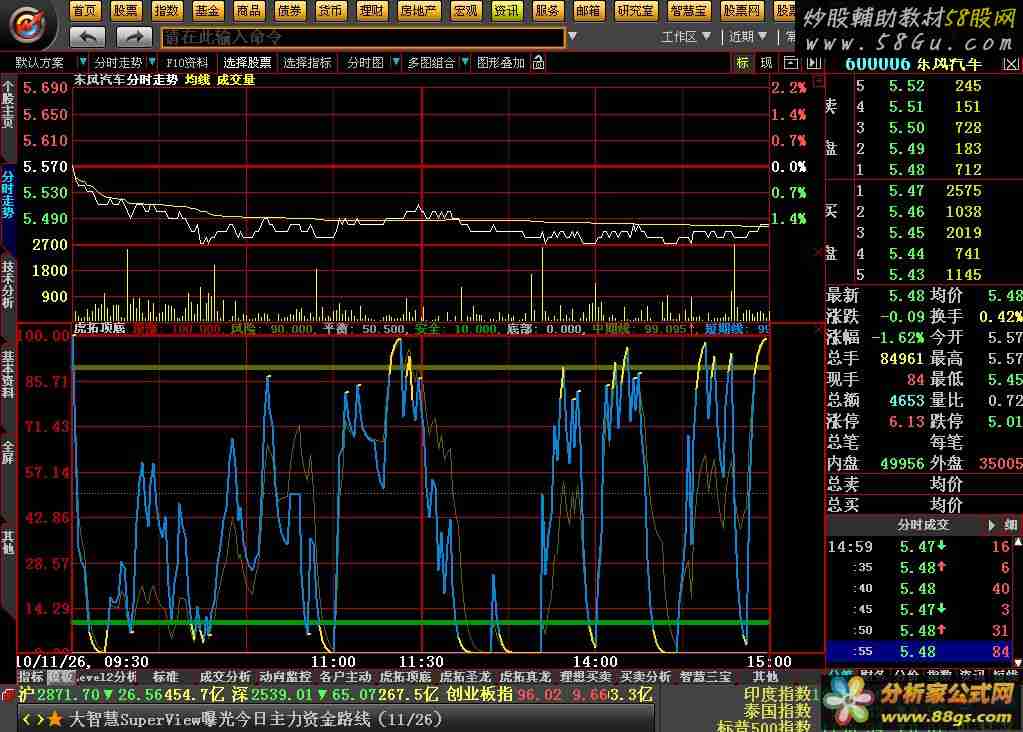Screen dimensions: 1023x732
Task: Click the SuperView 主力资金路线 news headline
Action: pyautogui.click(x=255, y=719)
